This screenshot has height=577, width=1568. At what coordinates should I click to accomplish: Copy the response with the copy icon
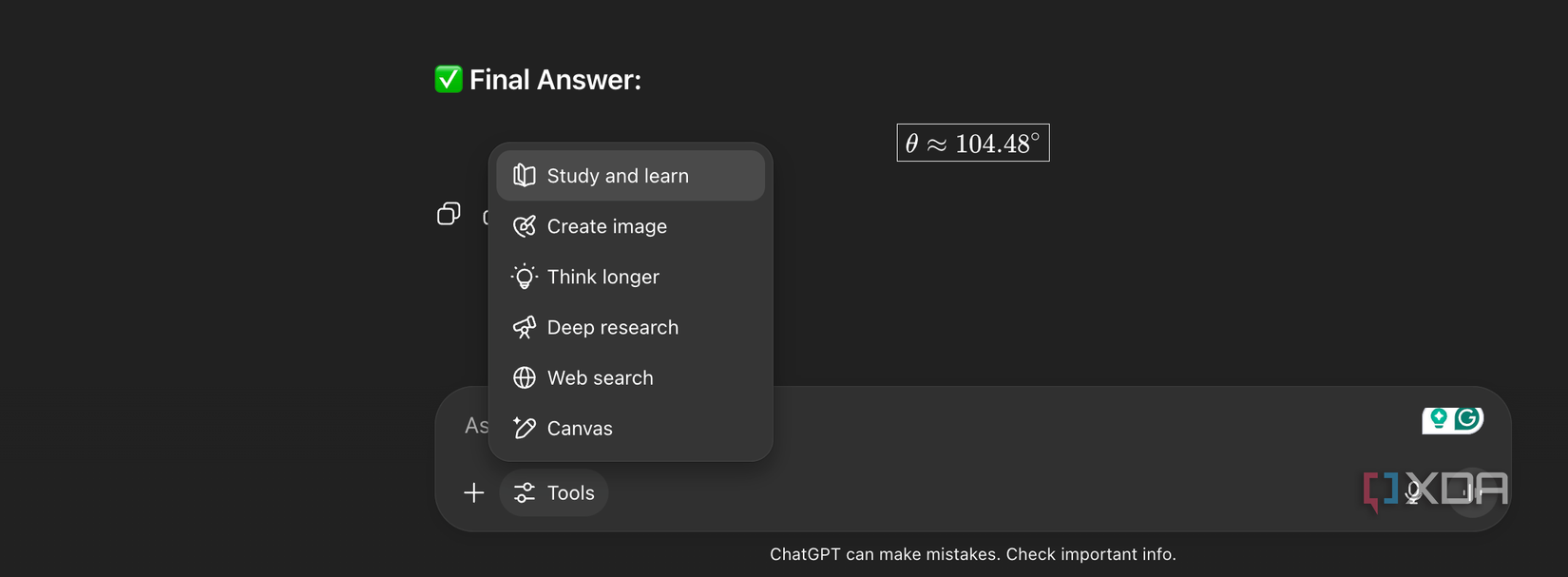(x=449, y=214)
